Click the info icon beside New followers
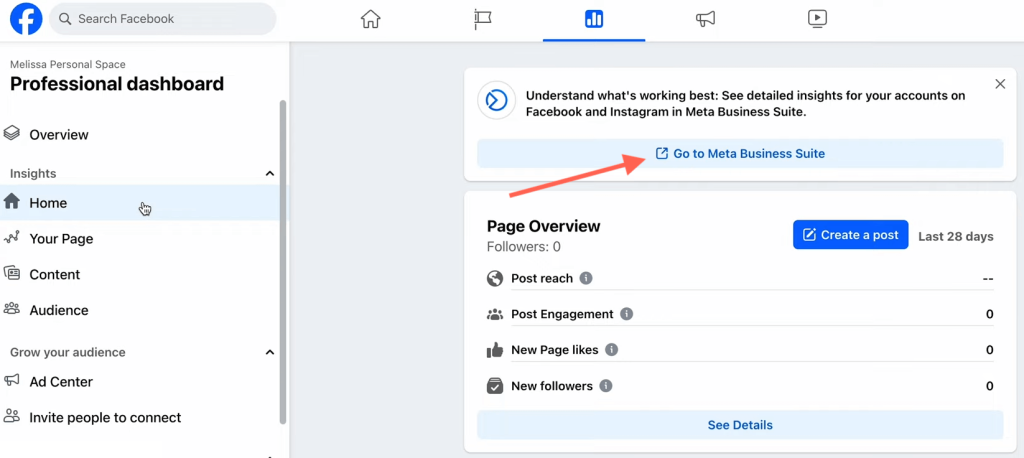This screenshot has width=1024, height=458. pyautogui.click(x=606, y=385)
